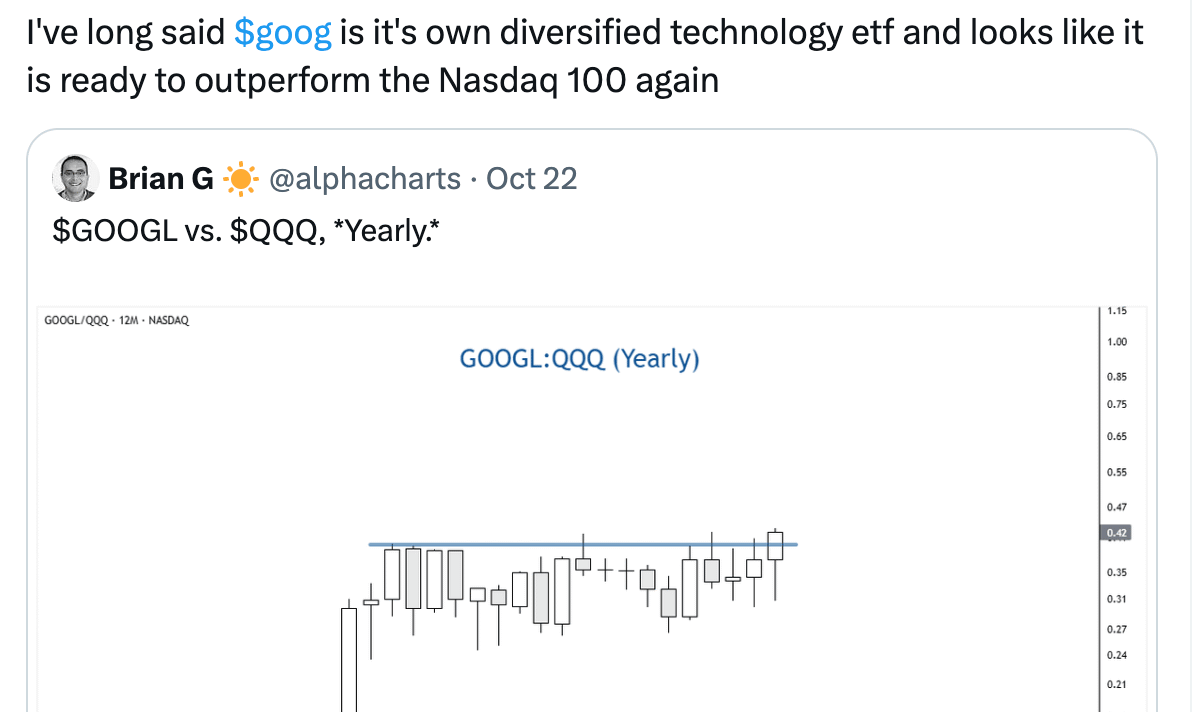The height and width of the screenshot is (712, 1200).
Task: Click the NASDAQ exchange label
Action: tap(170, 320)
